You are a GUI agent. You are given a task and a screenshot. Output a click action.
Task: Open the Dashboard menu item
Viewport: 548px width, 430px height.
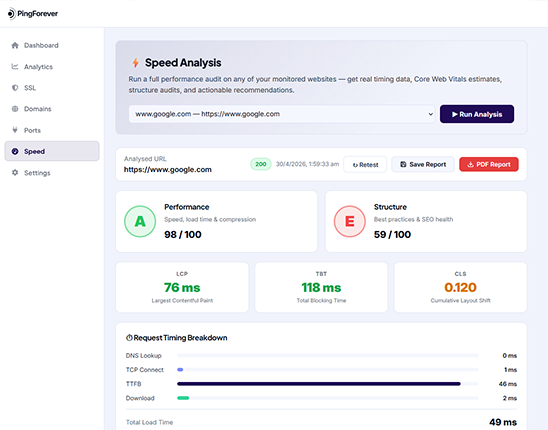click(52, 45)
